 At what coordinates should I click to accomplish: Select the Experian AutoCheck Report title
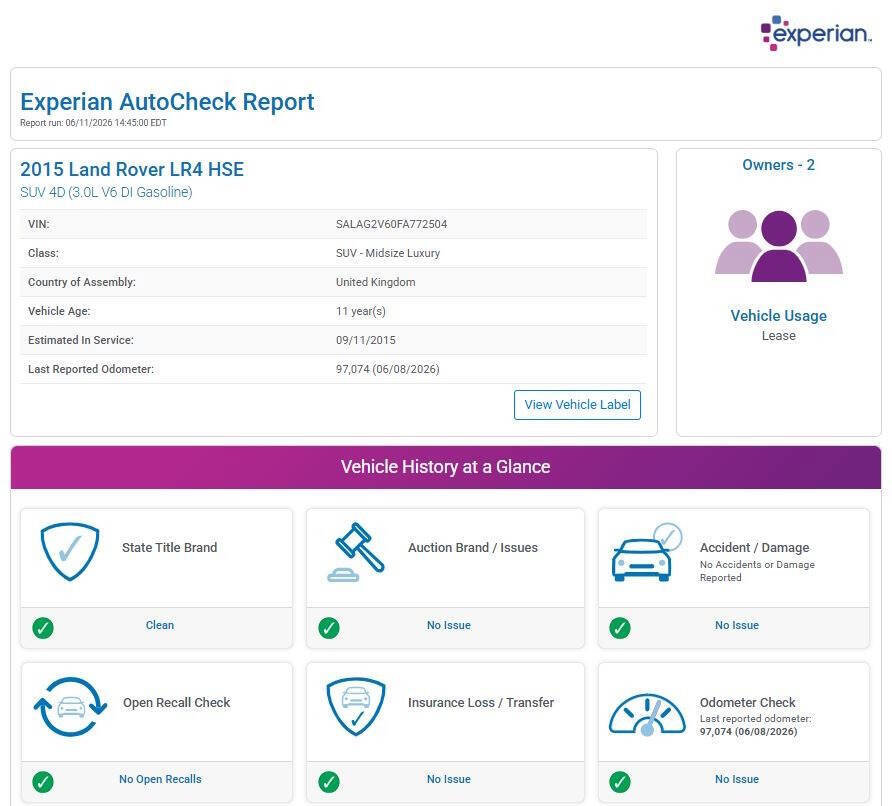click(x=167, y=102)
